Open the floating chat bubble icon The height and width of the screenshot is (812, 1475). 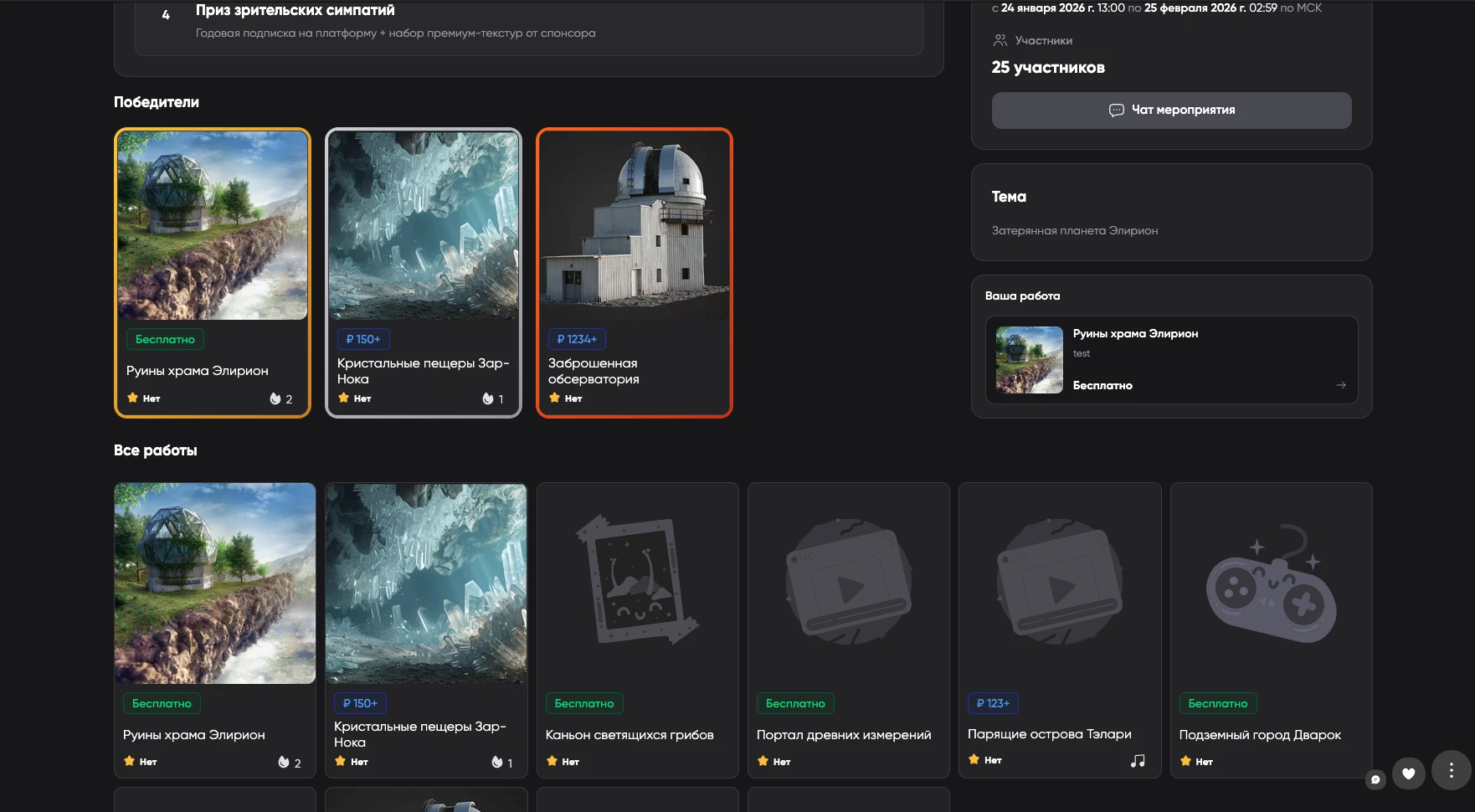pos(1375,779)
